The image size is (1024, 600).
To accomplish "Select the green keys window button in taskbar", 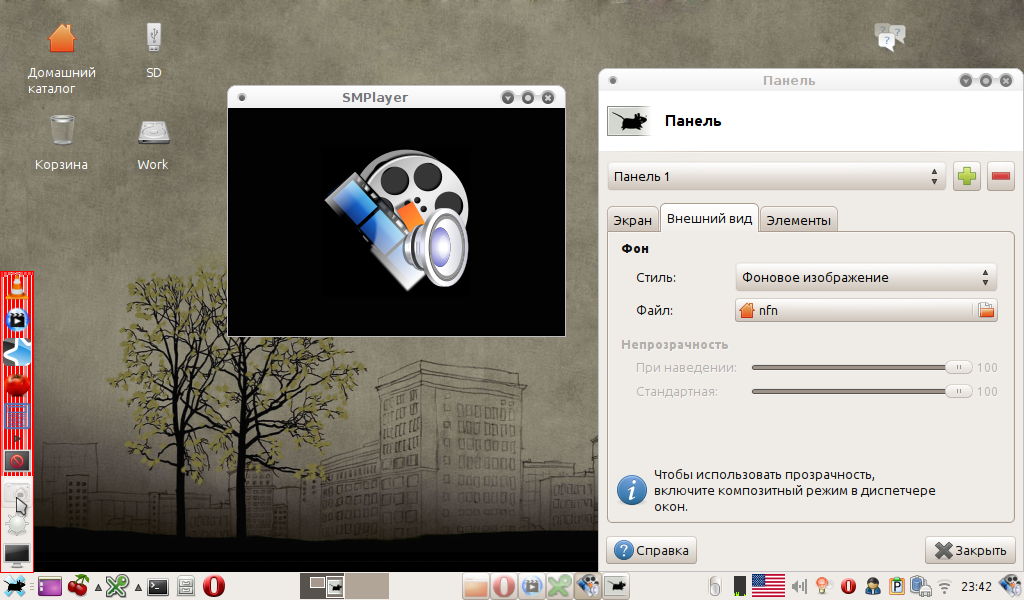I will pos(560,586).
